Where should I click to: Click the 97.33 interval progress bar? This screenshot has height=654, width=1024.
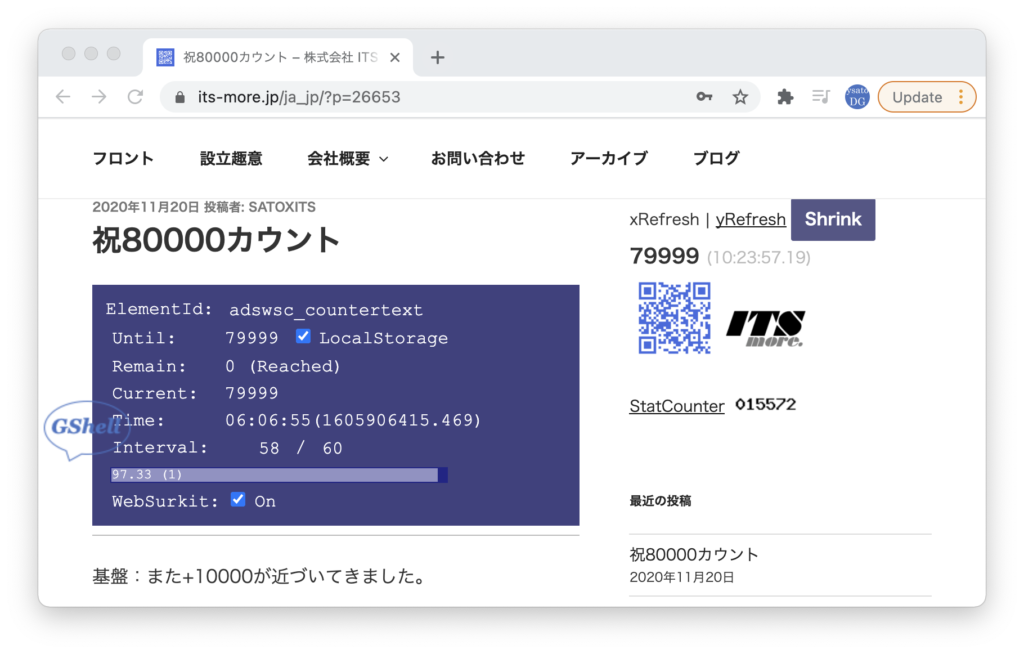coord(278,475)
